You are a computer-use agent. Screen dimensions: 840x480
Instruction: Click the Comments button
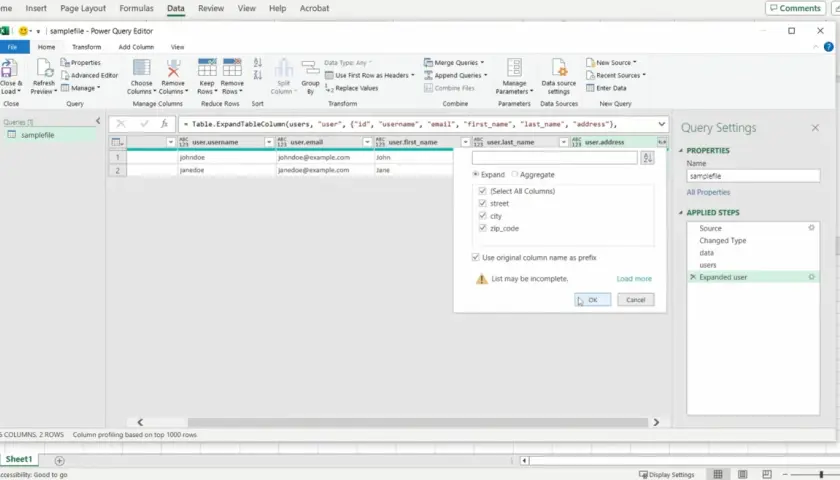pyautogui.click(x=795, y=8)
